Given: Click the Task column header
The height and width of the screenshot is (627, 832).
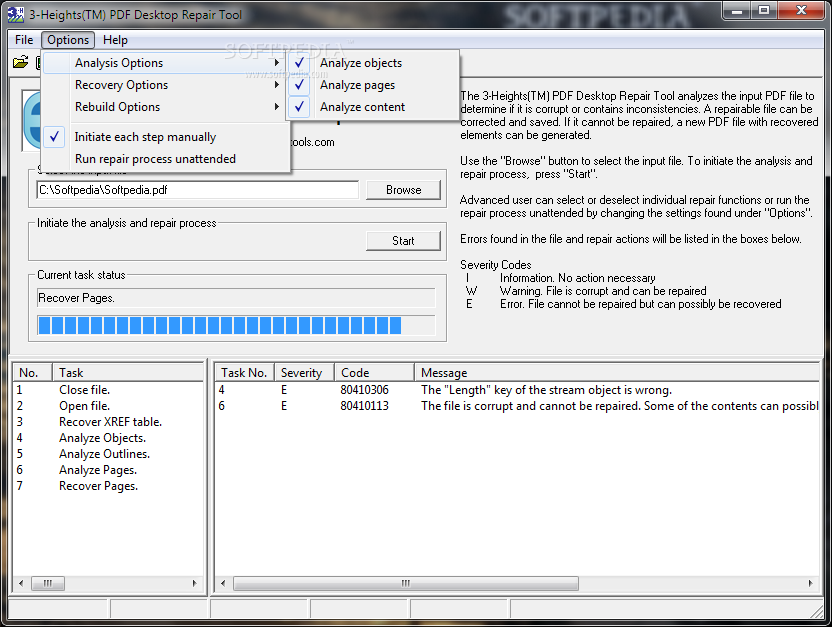Looking at the screenshot, I should [128, 373].
